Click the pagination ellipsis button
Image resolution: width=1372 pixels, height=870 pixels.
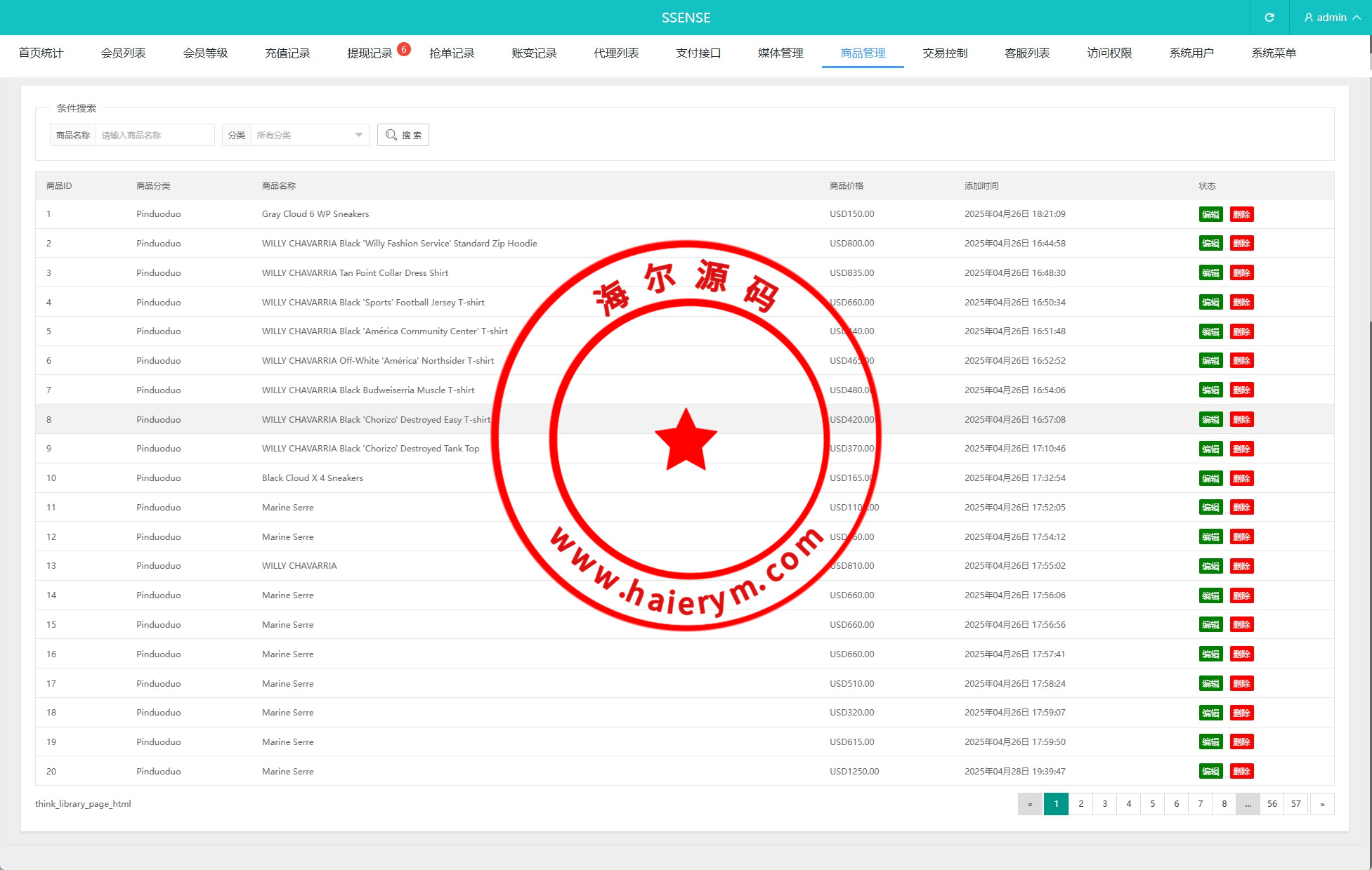coord(1248,804)
